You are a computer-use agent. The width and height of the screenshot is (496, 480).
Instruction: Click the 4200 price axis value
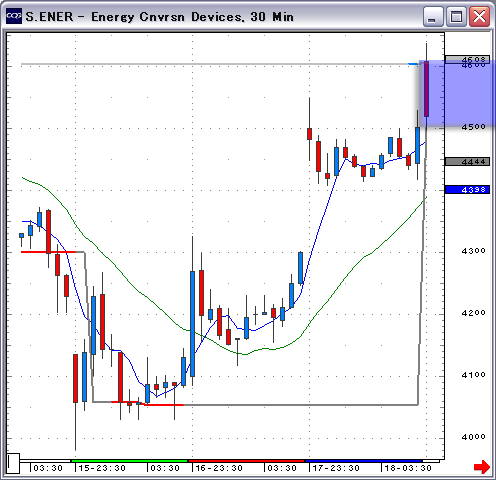point(474,313)
